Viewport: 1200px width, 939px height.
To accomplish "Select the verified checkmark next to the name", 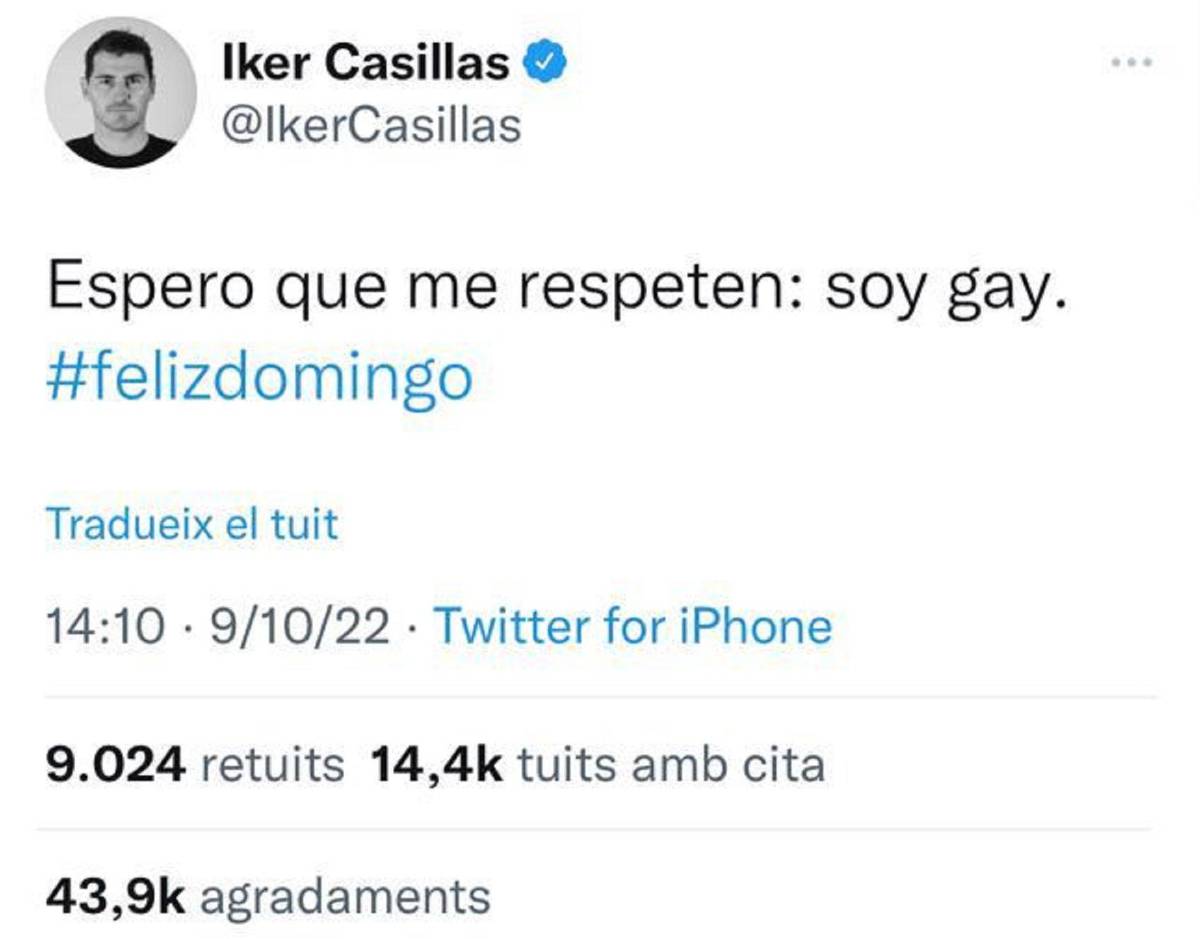I will [544, 60].
